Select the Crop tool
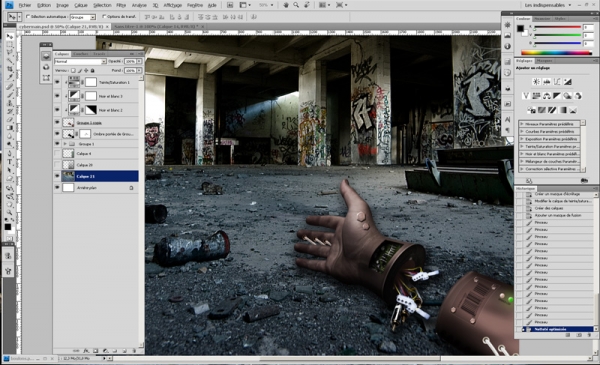The height and width of the screenshot is (365, 600). [x=10, y=69]
